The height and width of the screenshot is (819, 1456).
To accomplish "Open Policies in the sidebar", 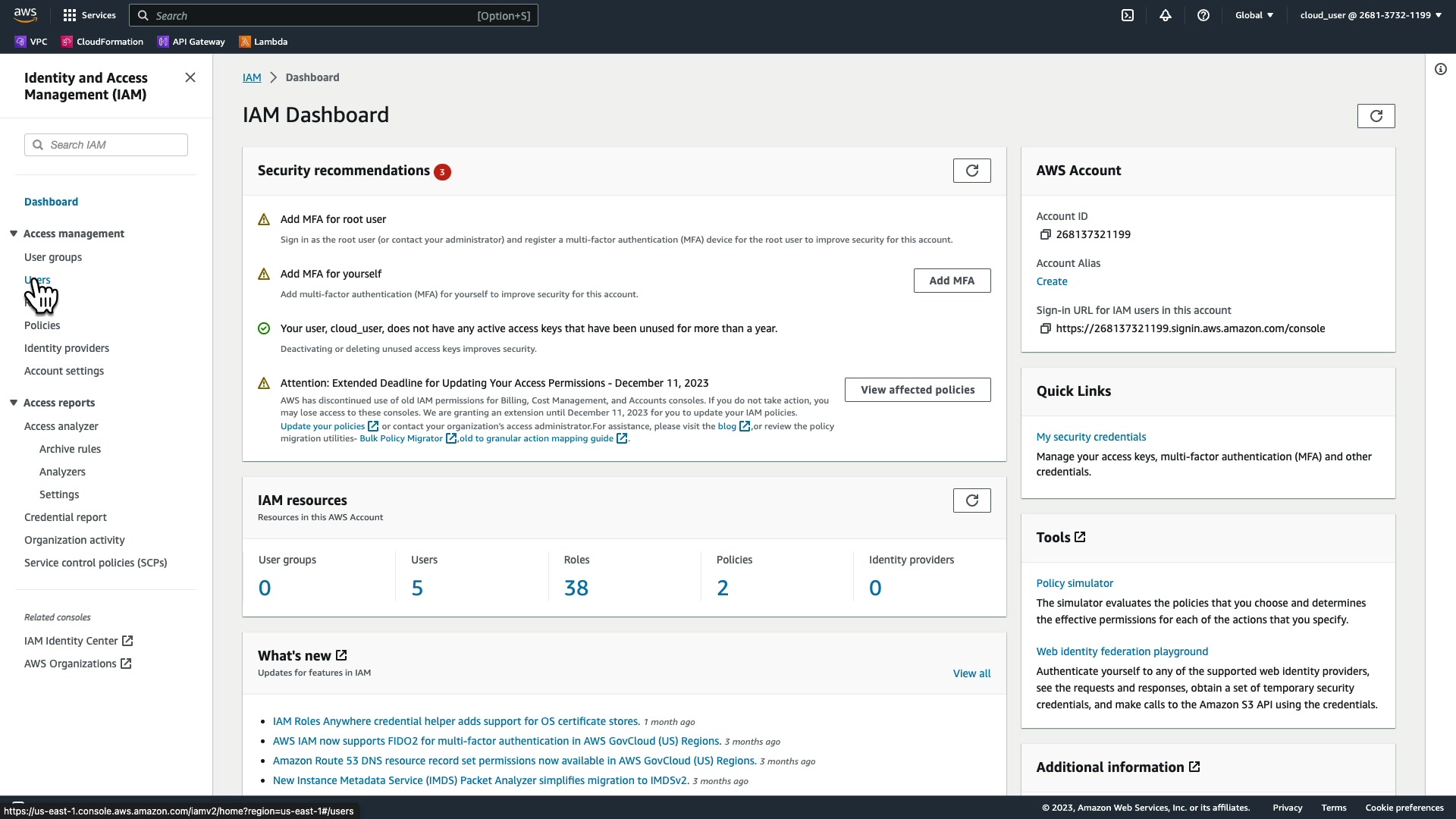I will pyautogui.click(x=42, y=325).
